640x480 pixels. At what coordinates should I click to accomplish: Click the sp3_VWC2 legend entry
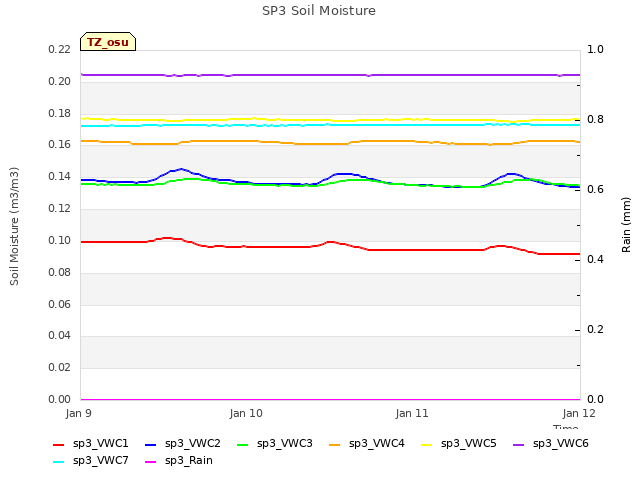[x=183, y=444]
